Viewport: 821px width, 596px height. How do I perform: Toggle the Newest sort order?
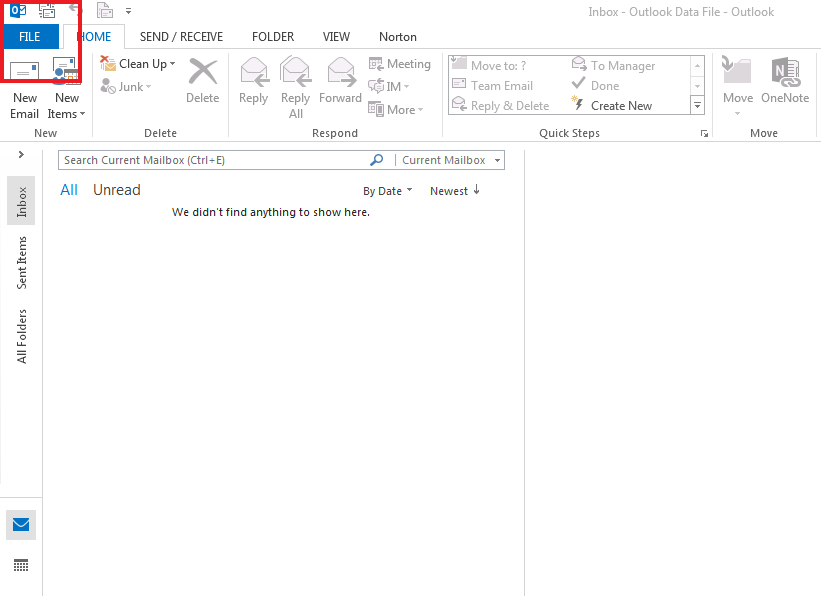(455, 191)
